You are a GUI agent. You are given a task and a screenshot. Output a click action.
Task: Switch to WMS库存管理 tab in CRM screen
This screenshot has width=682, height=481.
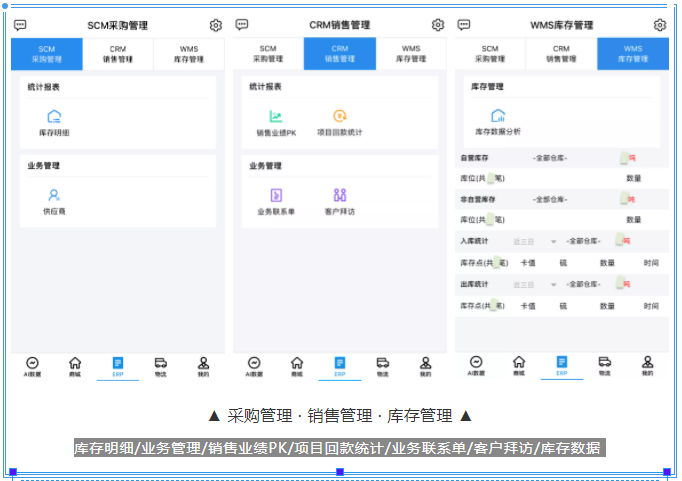click(x=411, y=54)
